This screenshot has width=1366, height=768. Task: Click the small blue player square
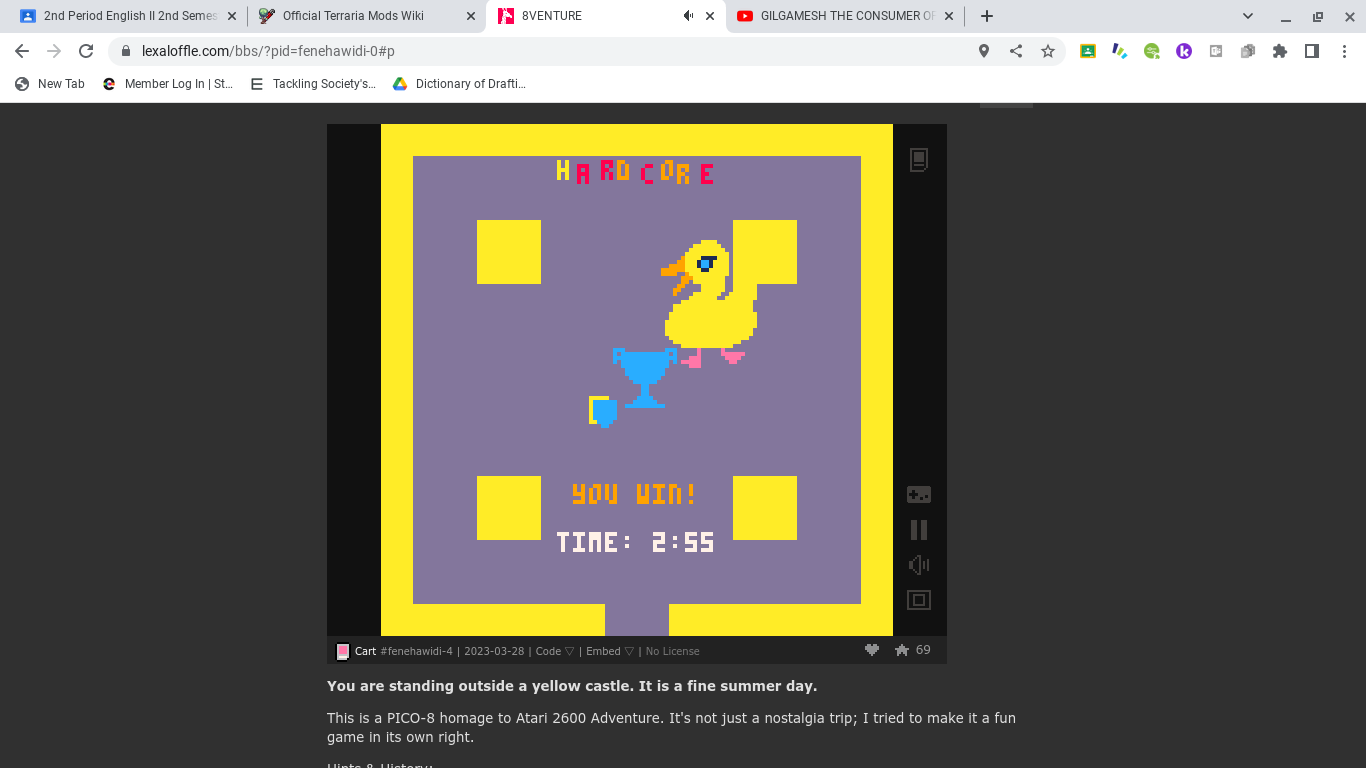603,411
